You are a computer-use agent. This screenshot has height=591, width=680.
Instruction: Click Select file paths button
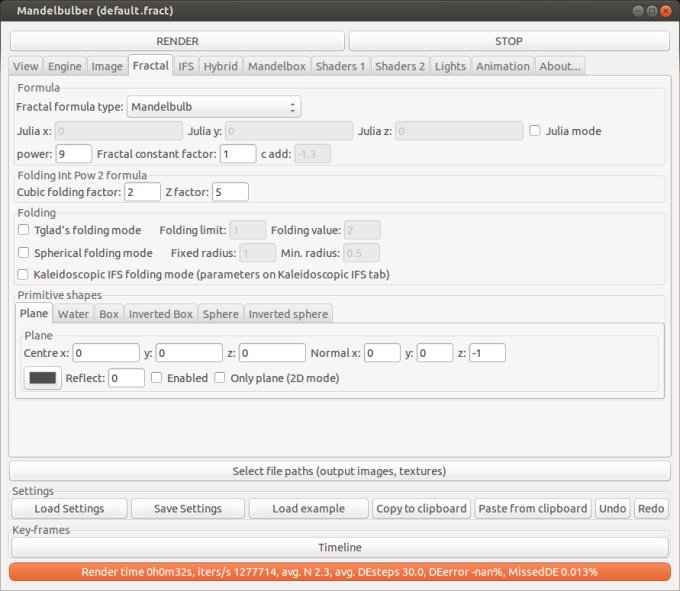pos(339,471)
